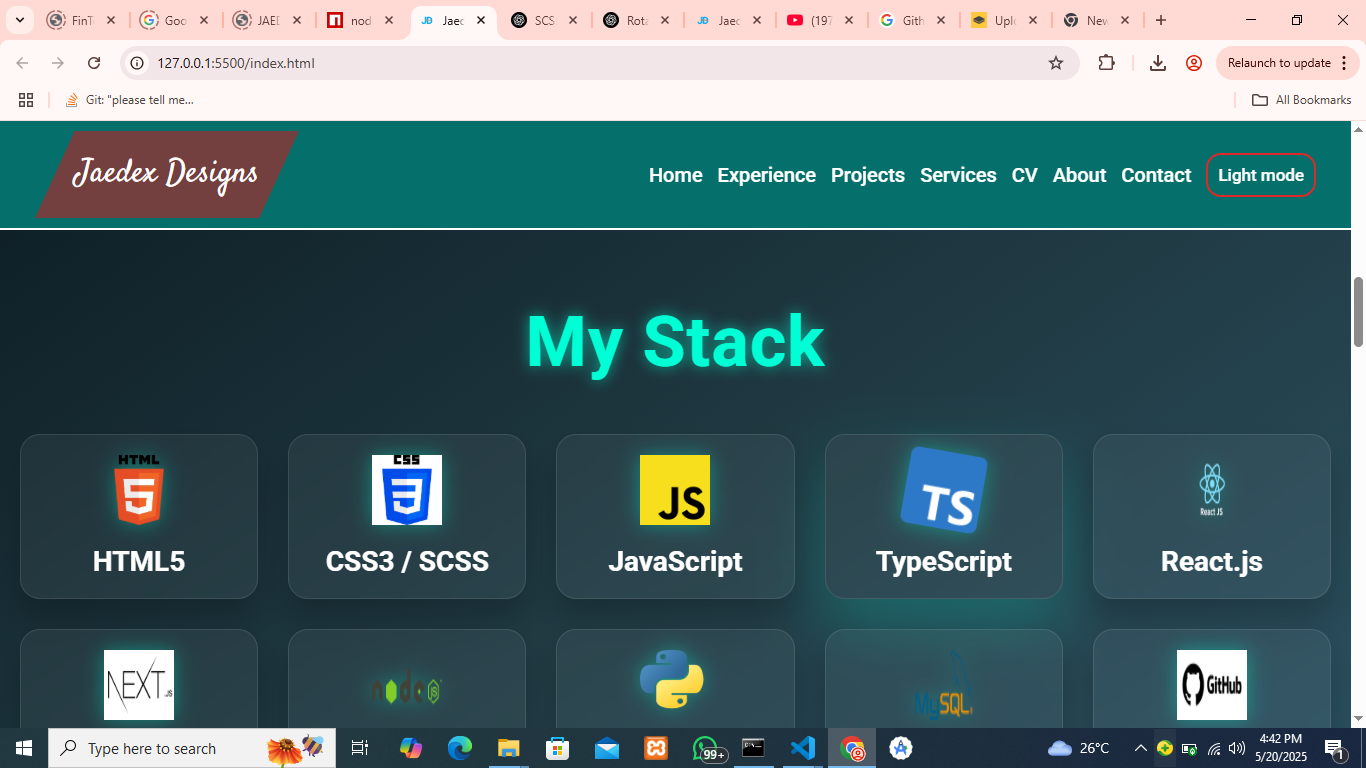This screenshot has width=1366, height=768.
Task: Bookmark this page with the star icon
Action: 1056,63
